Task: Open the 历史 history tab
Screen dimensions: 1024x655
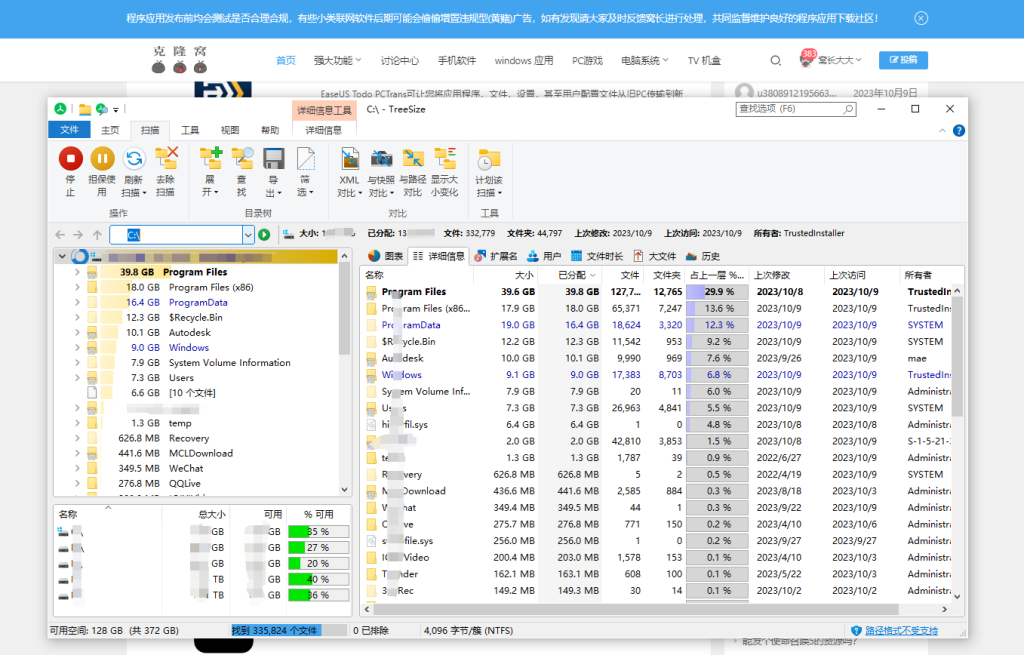Action: pyautogui.click(x=703, y=256)
